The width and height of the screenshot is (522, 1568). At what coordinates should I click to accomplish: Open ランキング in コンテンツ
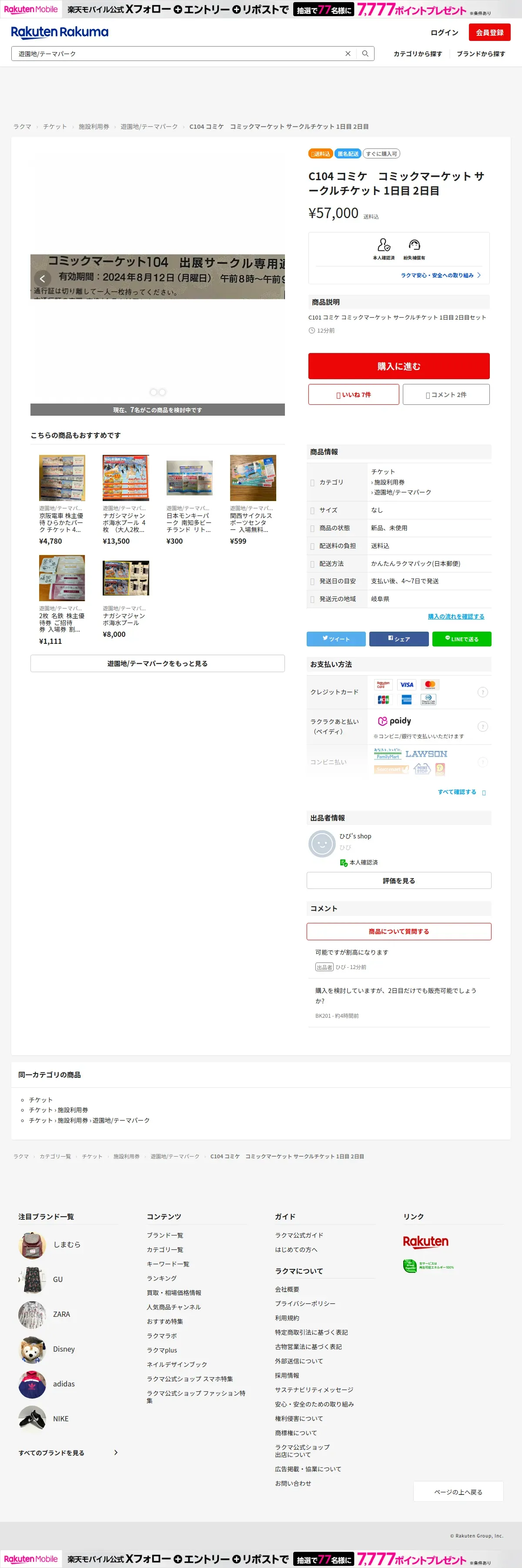click(162, 1278)
